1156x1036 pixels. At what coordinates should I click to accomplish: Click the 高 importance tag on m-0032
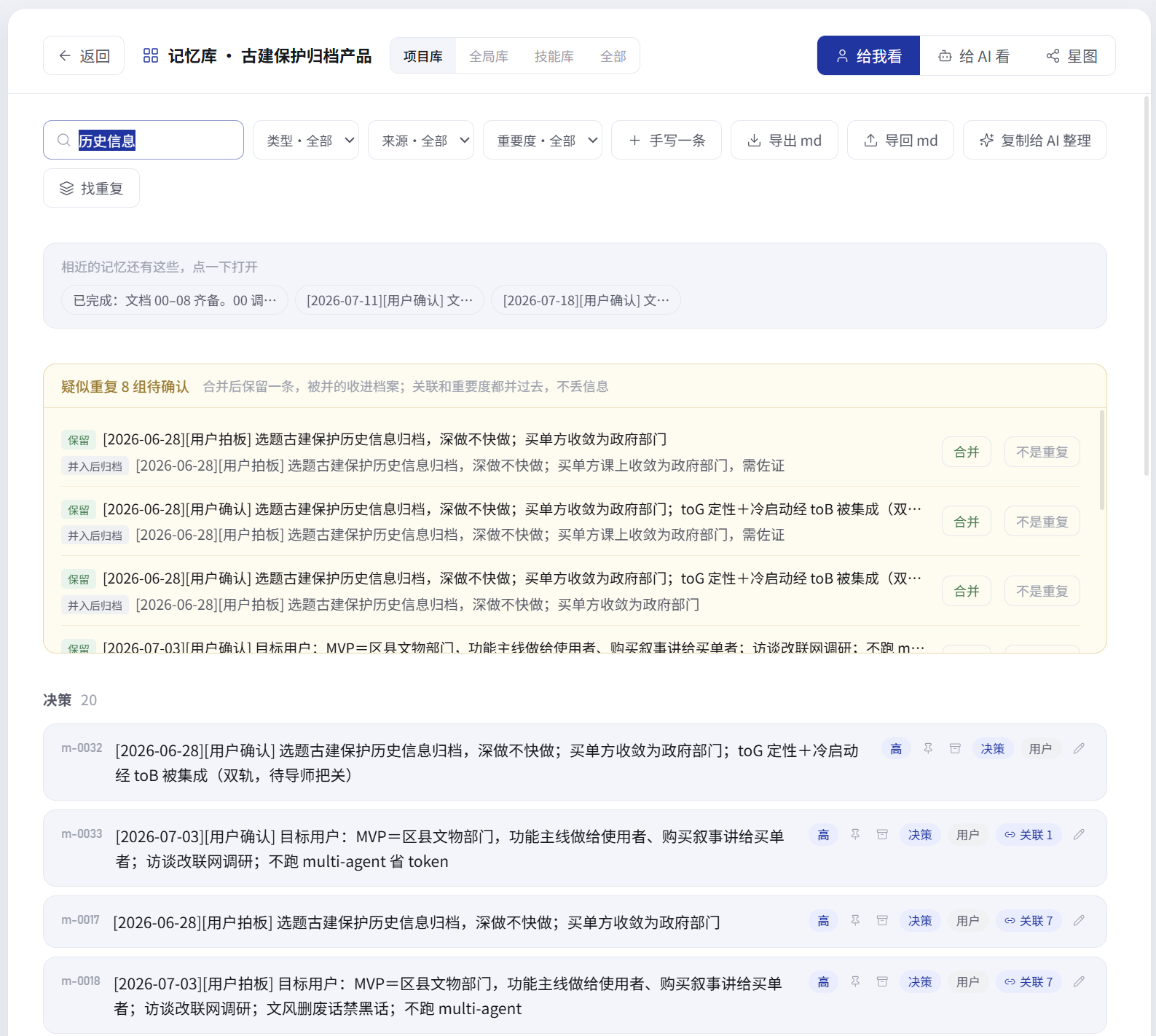896,749
